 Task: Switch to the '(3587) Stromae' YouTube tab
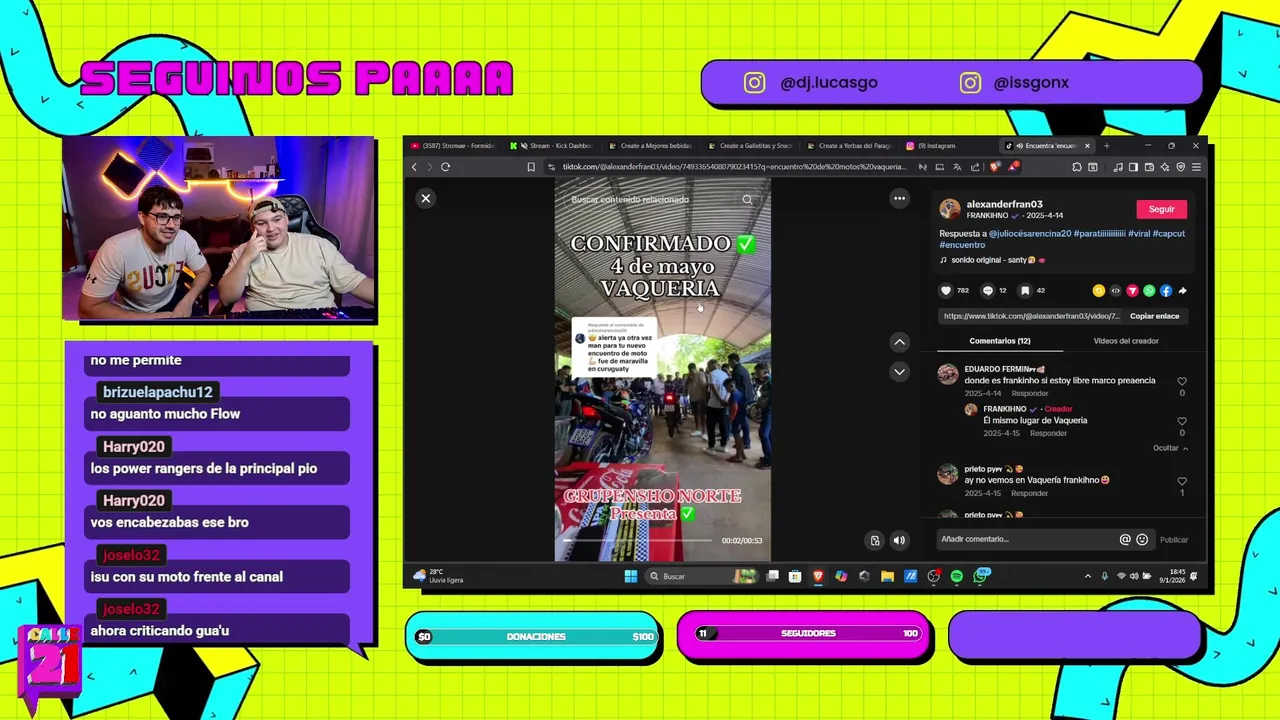click(453, 146)
